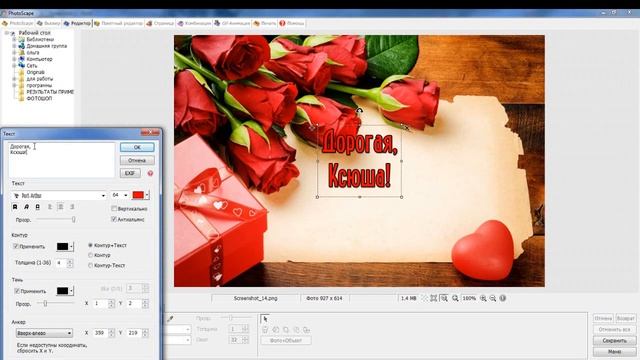Screen dimensions: 640x360
Task: Toggle the Вертикально checkbox
Action: point(114,209)
